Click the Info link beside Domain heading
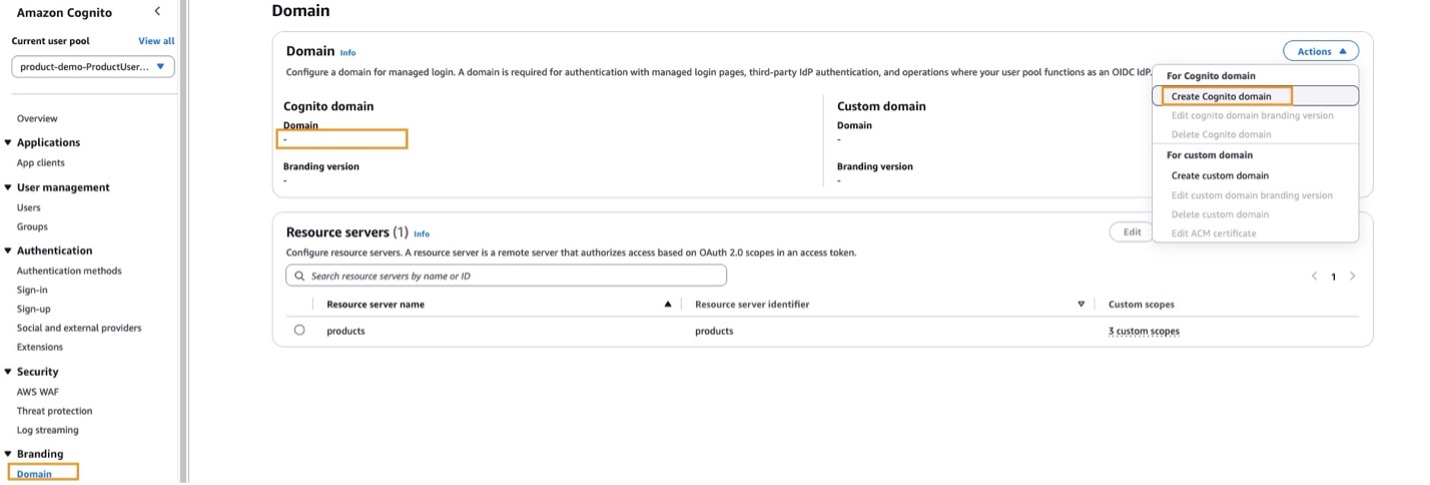This screenshot has height=485, width=1430. point(347,52)
